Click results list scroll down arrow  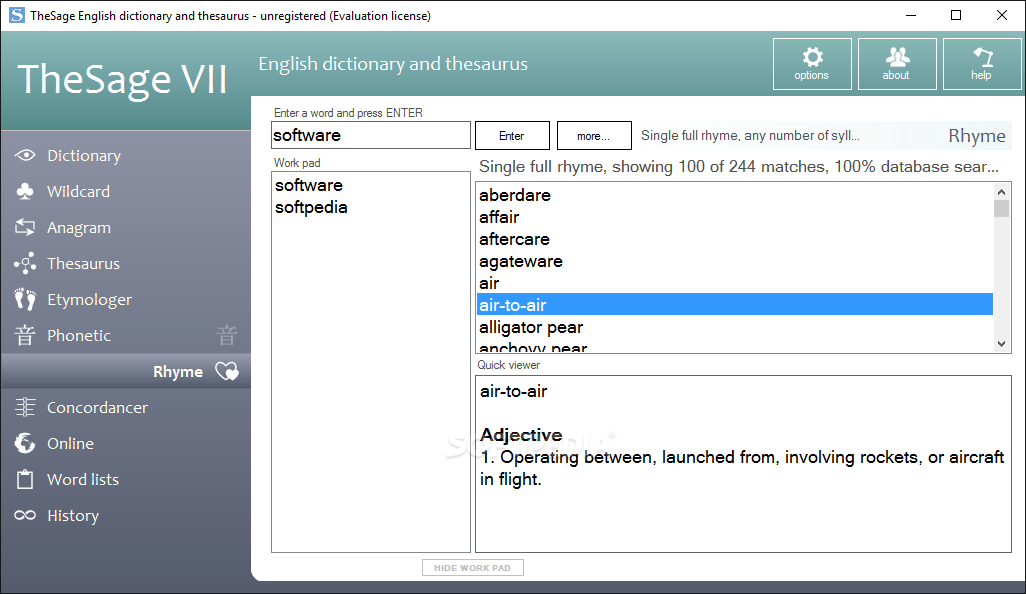click(1001, 343)
